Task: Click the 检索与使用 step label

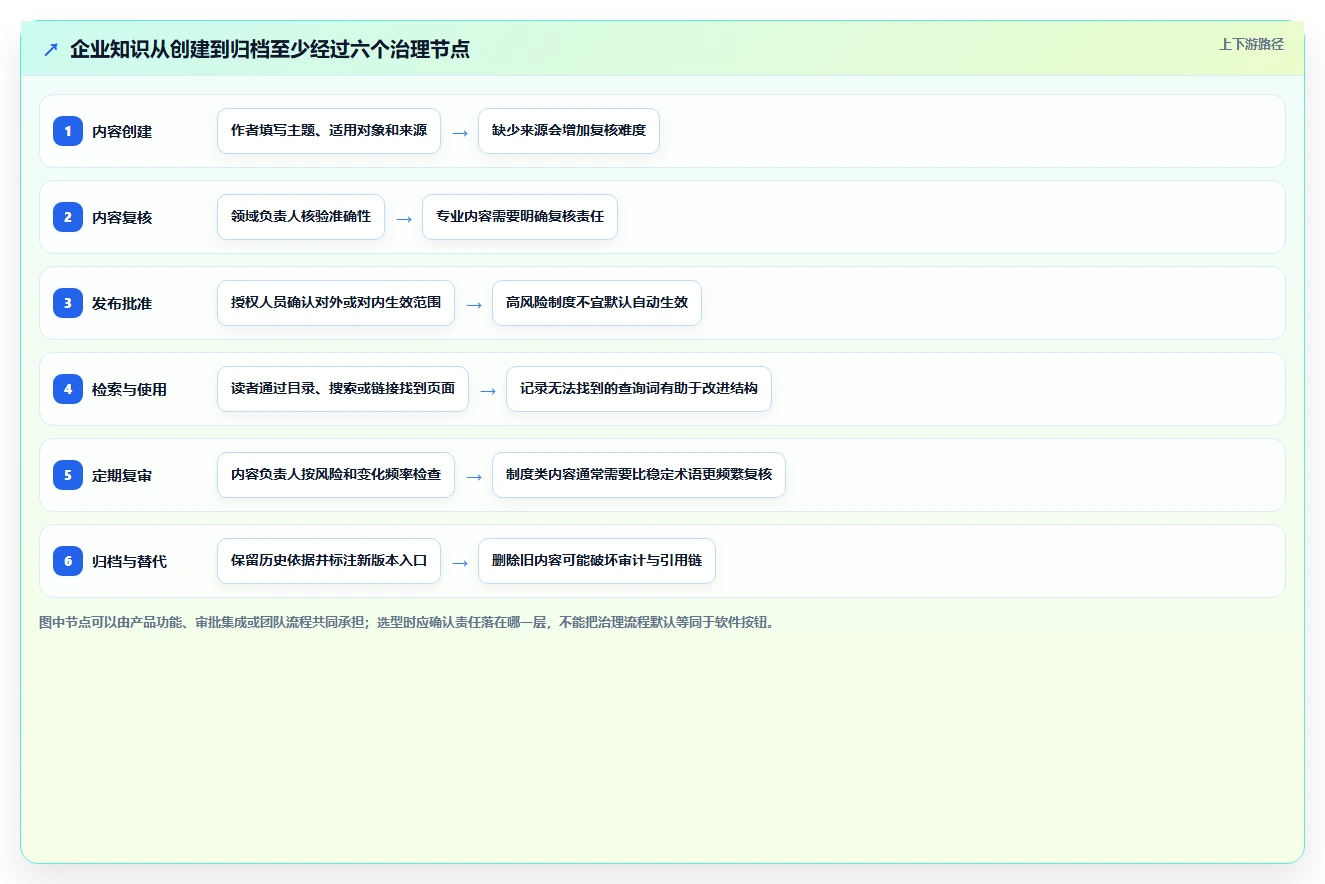Action: click(129, 389)
